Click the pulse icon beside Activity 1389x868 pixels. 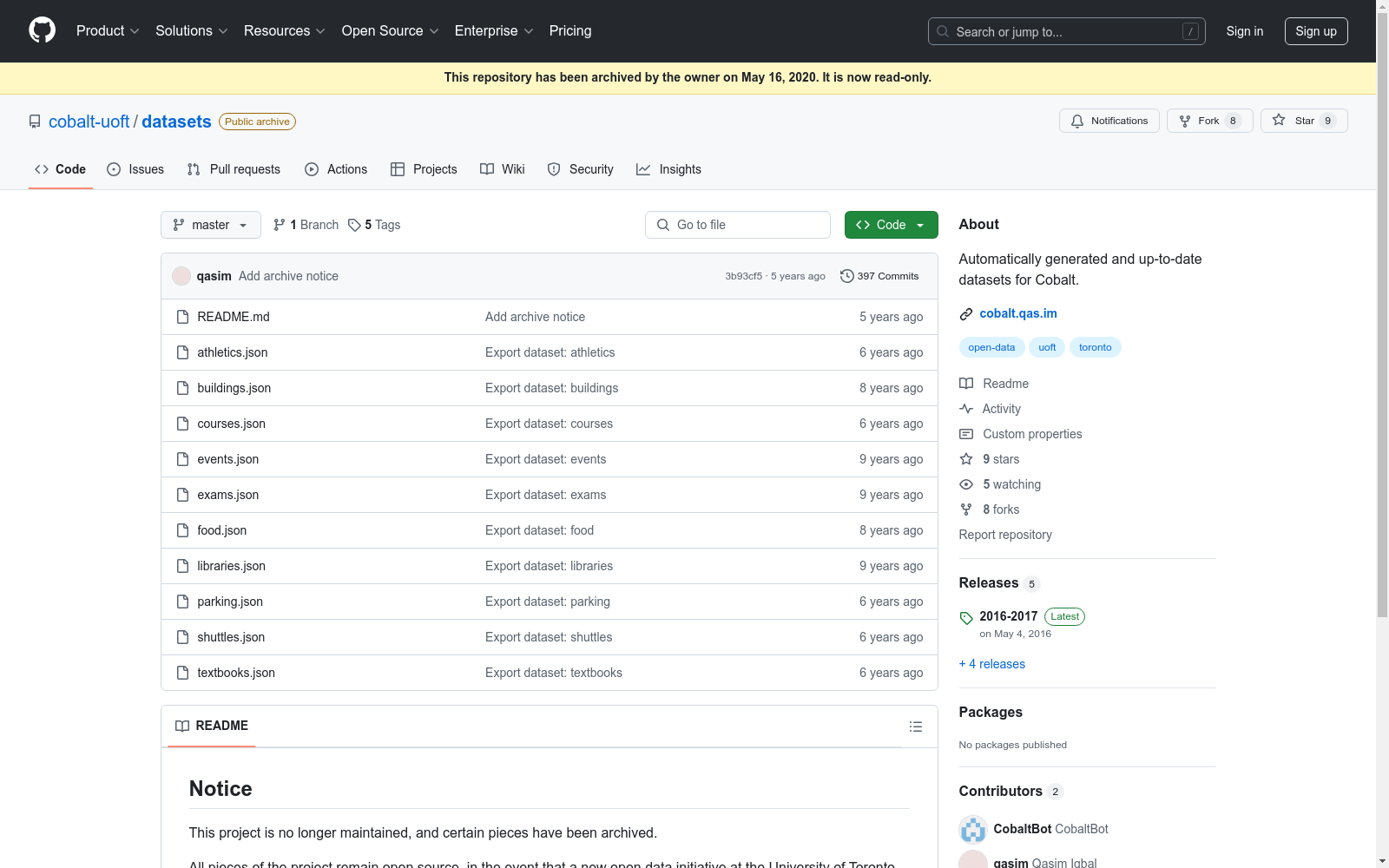(966, 409)
